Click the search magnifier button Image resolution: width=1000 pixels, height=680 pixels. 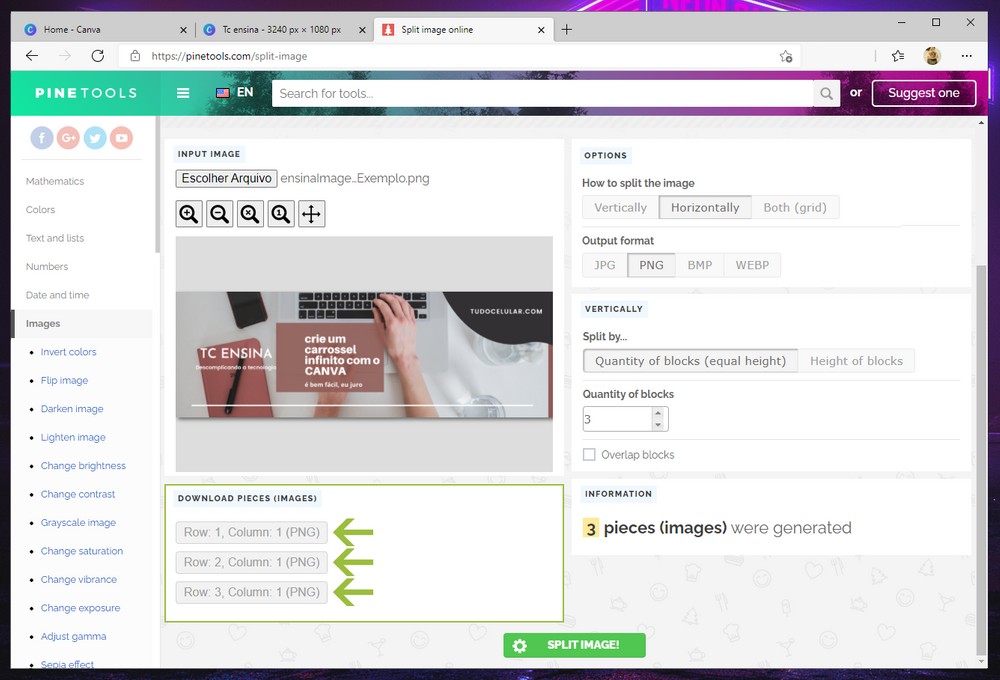tap(826, 93)
